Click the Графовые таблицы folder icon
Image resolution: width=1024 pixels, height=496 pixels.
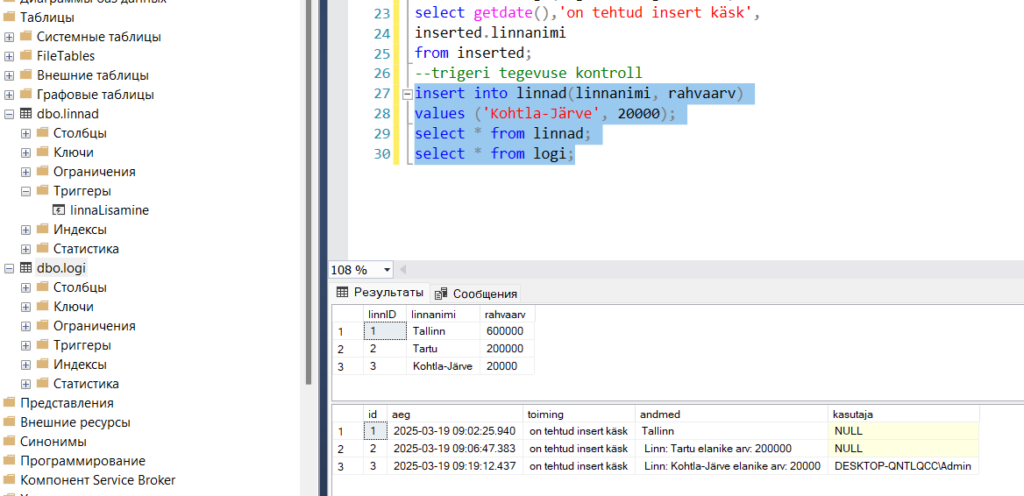point(25,95)
